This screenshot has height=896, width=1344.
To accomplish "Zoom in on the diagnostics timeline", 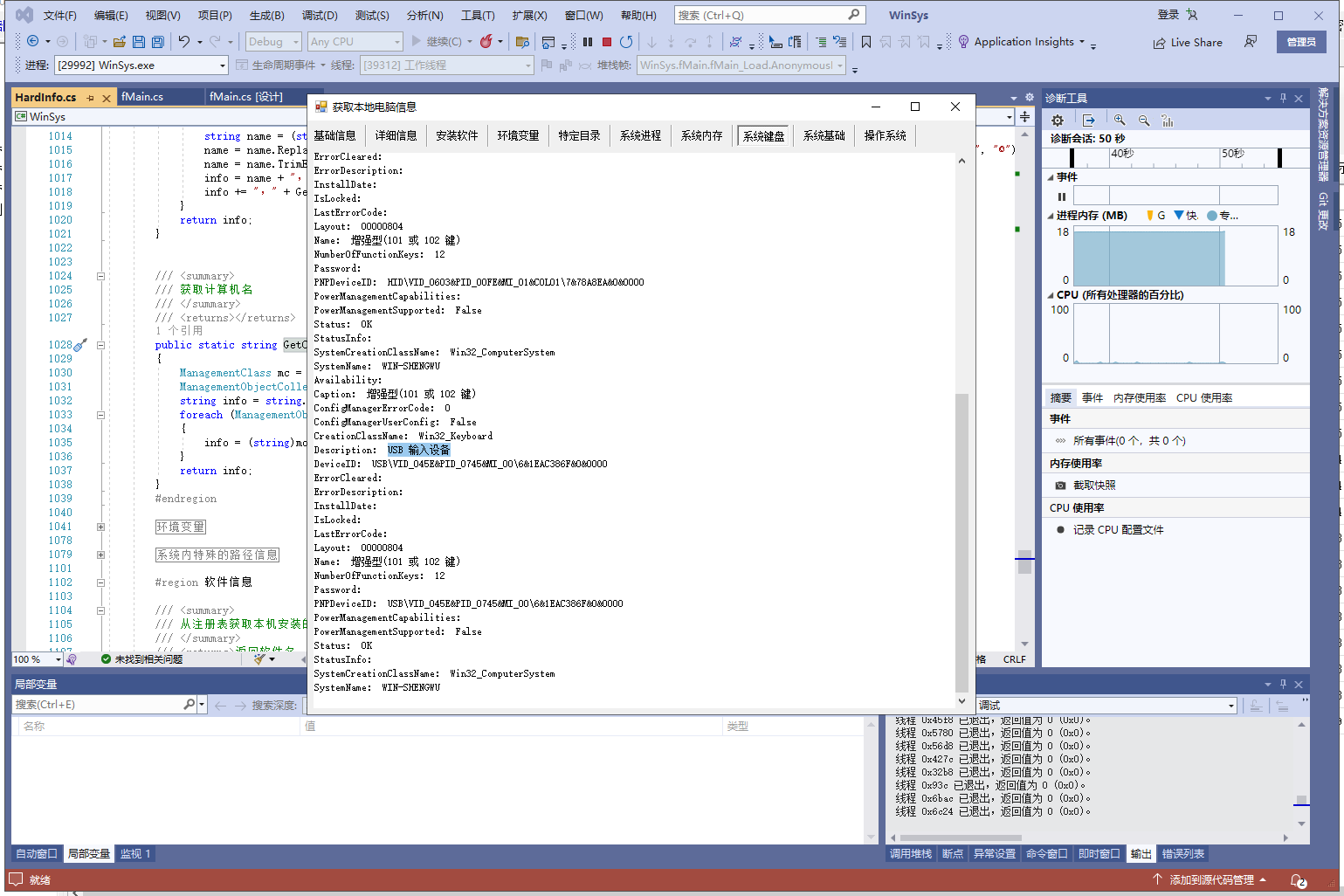I will pos(1120,121).
